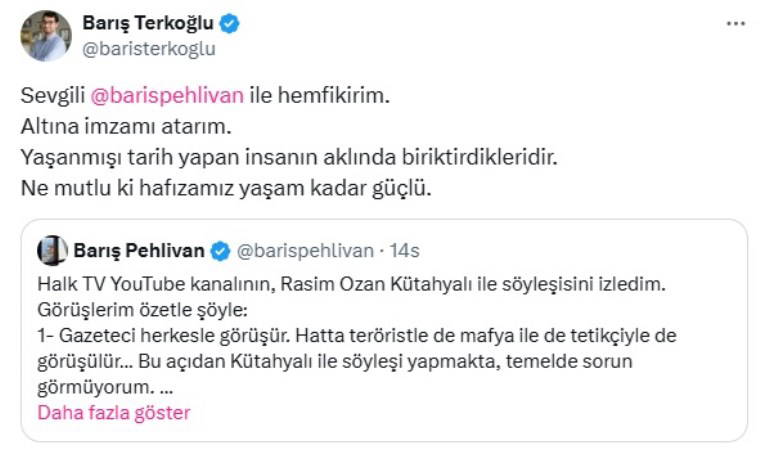The height and width of the screenshot is (458, 760).
Task: Click Barış Pehlivan's small avatar in the quoted tweet
Action: coord(53,250)
